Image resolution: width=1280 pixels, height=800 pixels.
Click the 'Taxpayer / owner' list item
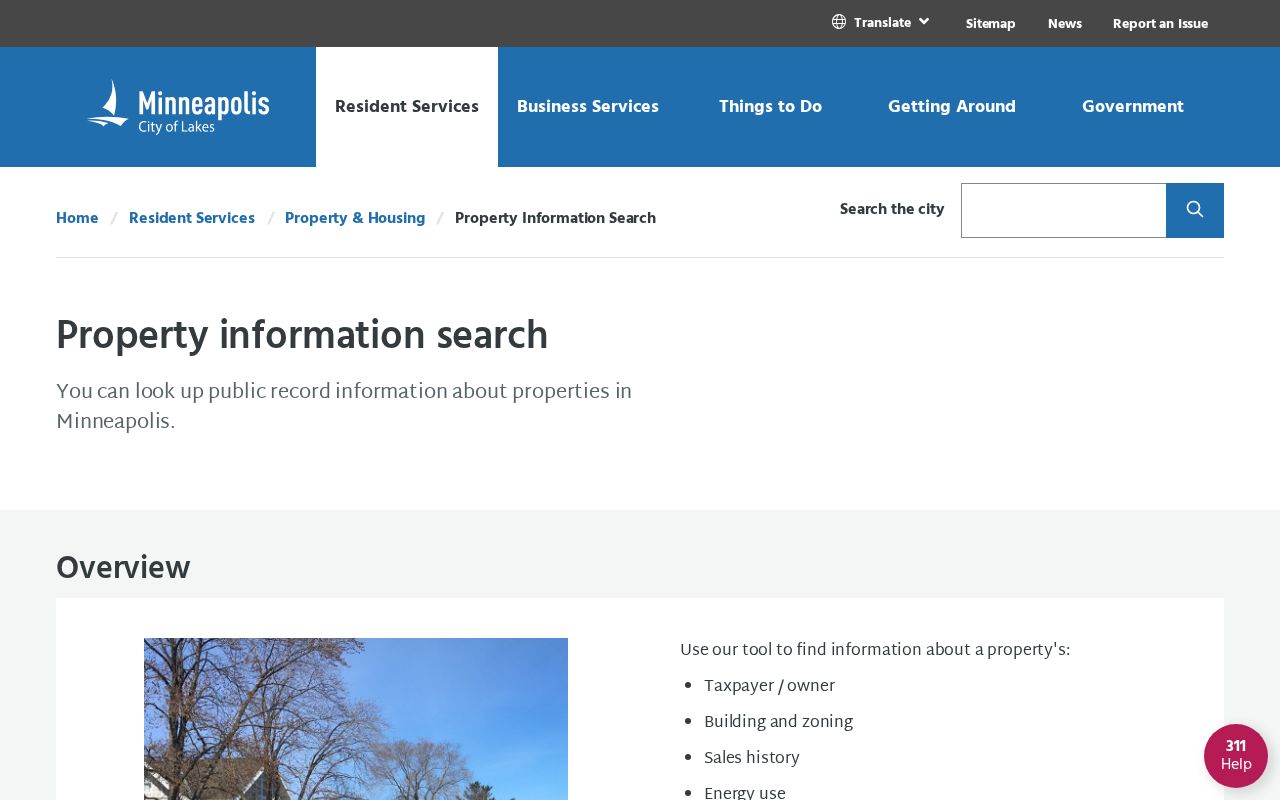(x=769, y=686)
